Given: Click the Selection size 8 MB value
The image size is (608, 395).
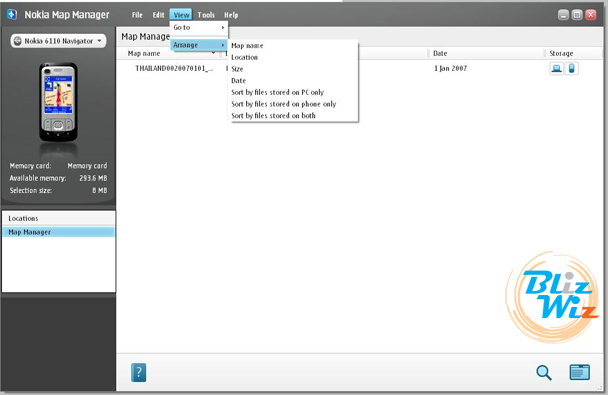Looking at the screenshot, I should coord(100,191).
